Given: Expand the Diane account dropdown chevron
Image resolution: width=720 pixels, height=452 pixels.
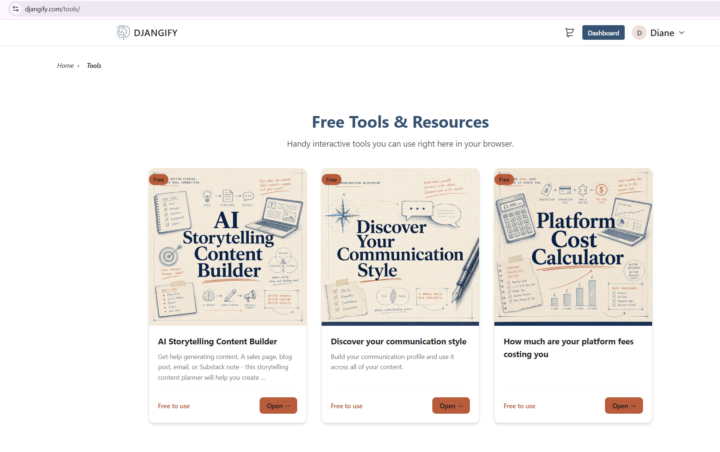Looking at the screenshot, I should click(x=681, y=33).
